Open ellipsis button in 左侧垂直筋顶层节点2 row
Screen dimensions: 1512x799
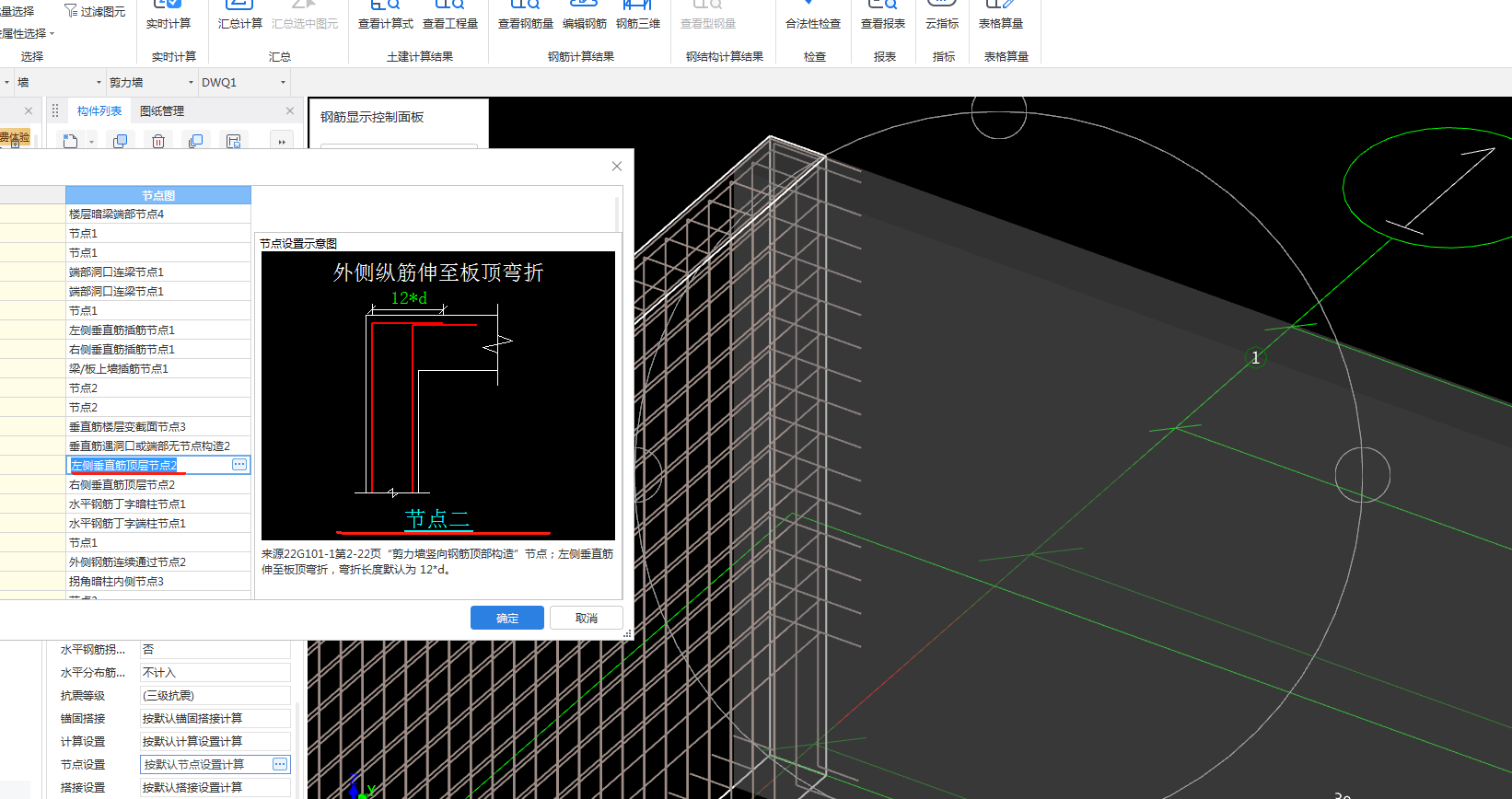pyautogui.click(x=239, y=465)
